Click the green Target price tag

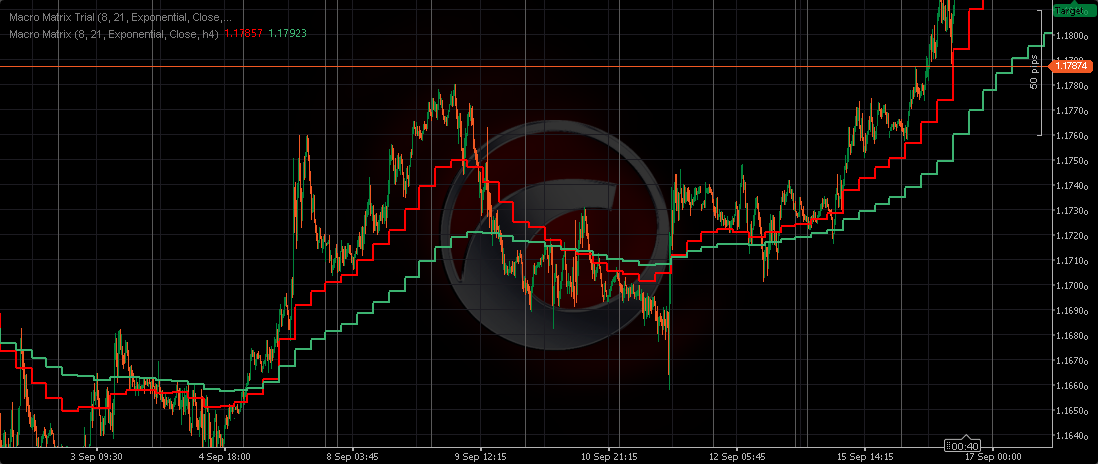click(1069, 10)
